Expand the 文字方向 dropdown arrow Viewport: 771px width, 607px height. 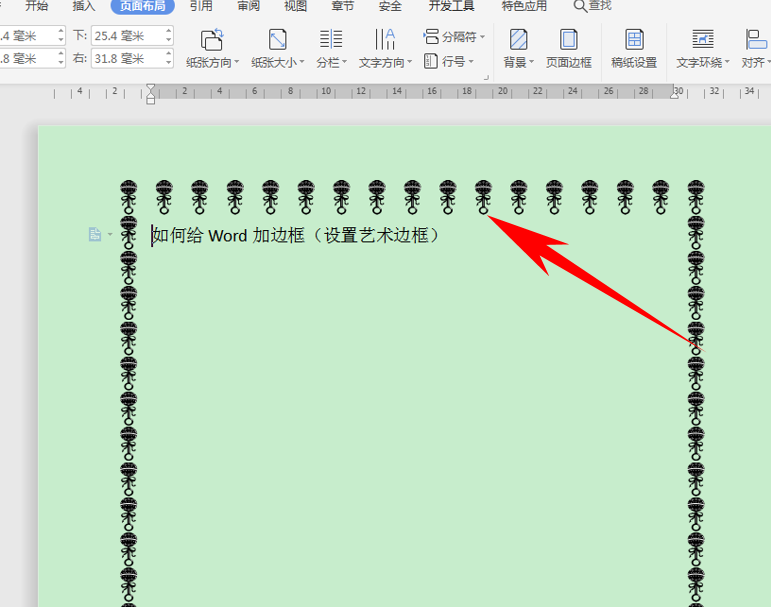pyautogui.click(x=410, y=62)
